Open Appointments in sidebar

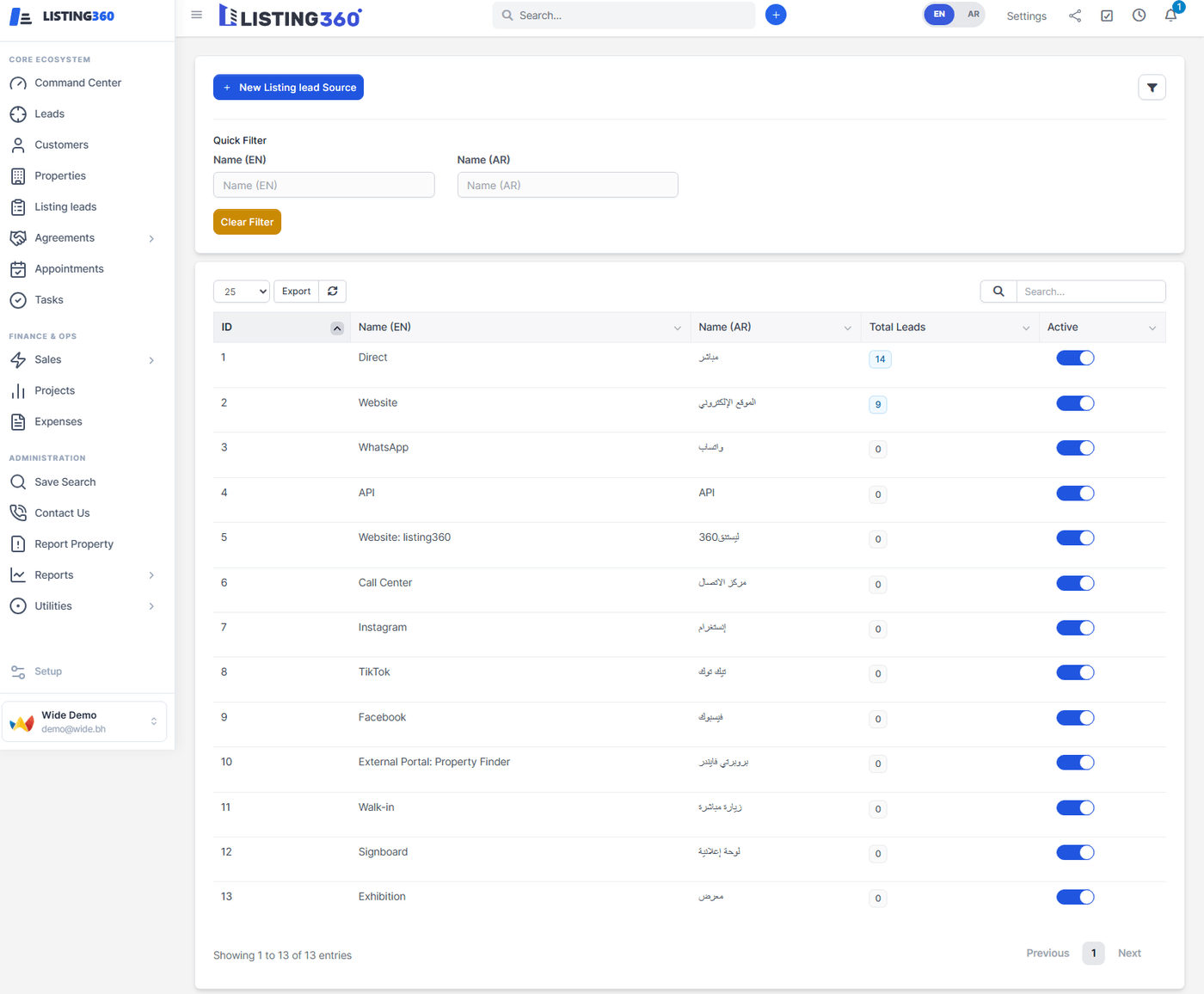tap(69, 268)
